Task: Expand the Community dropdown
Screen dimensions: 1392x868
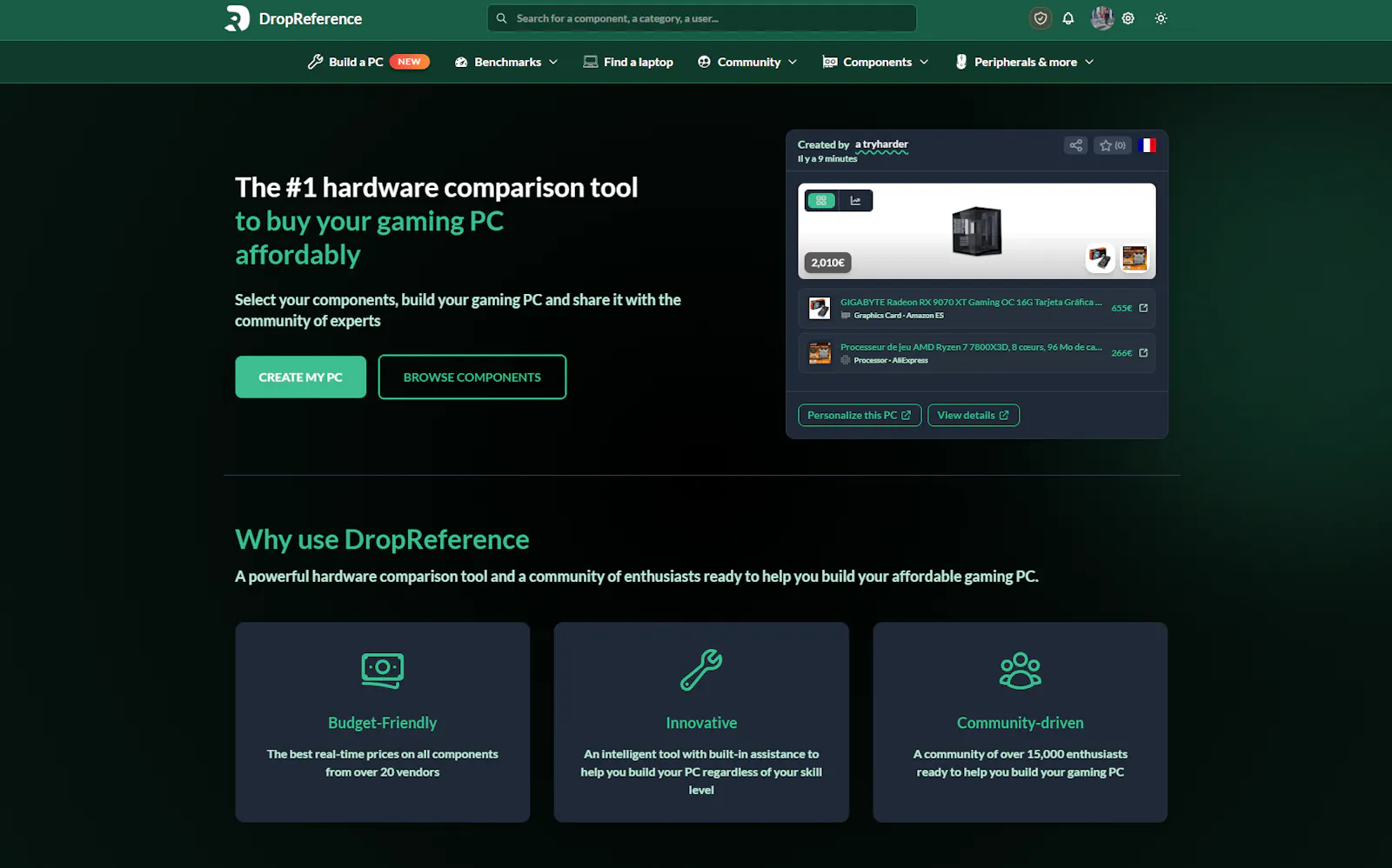Action: (747, 62)
